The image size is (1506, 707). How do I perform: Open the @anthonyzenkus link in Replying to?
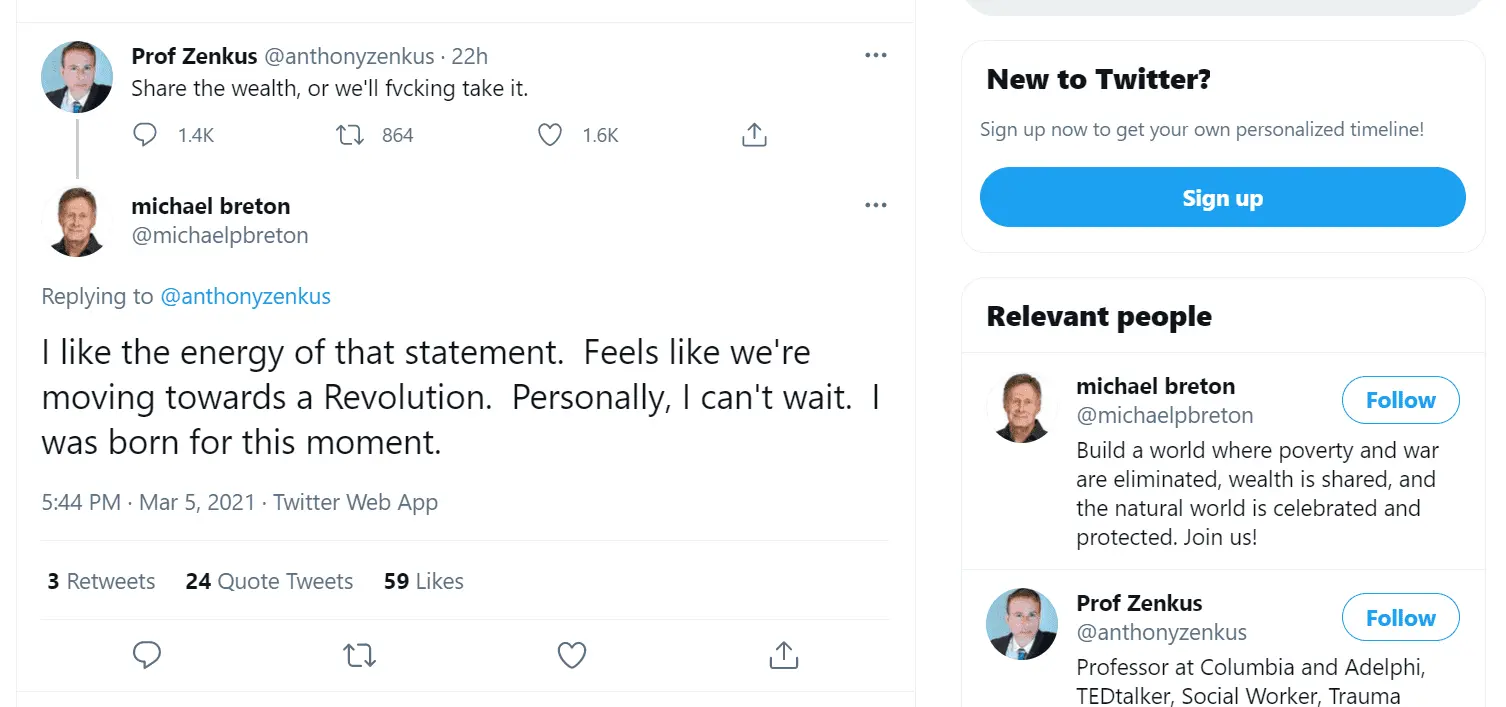[245, 296]
